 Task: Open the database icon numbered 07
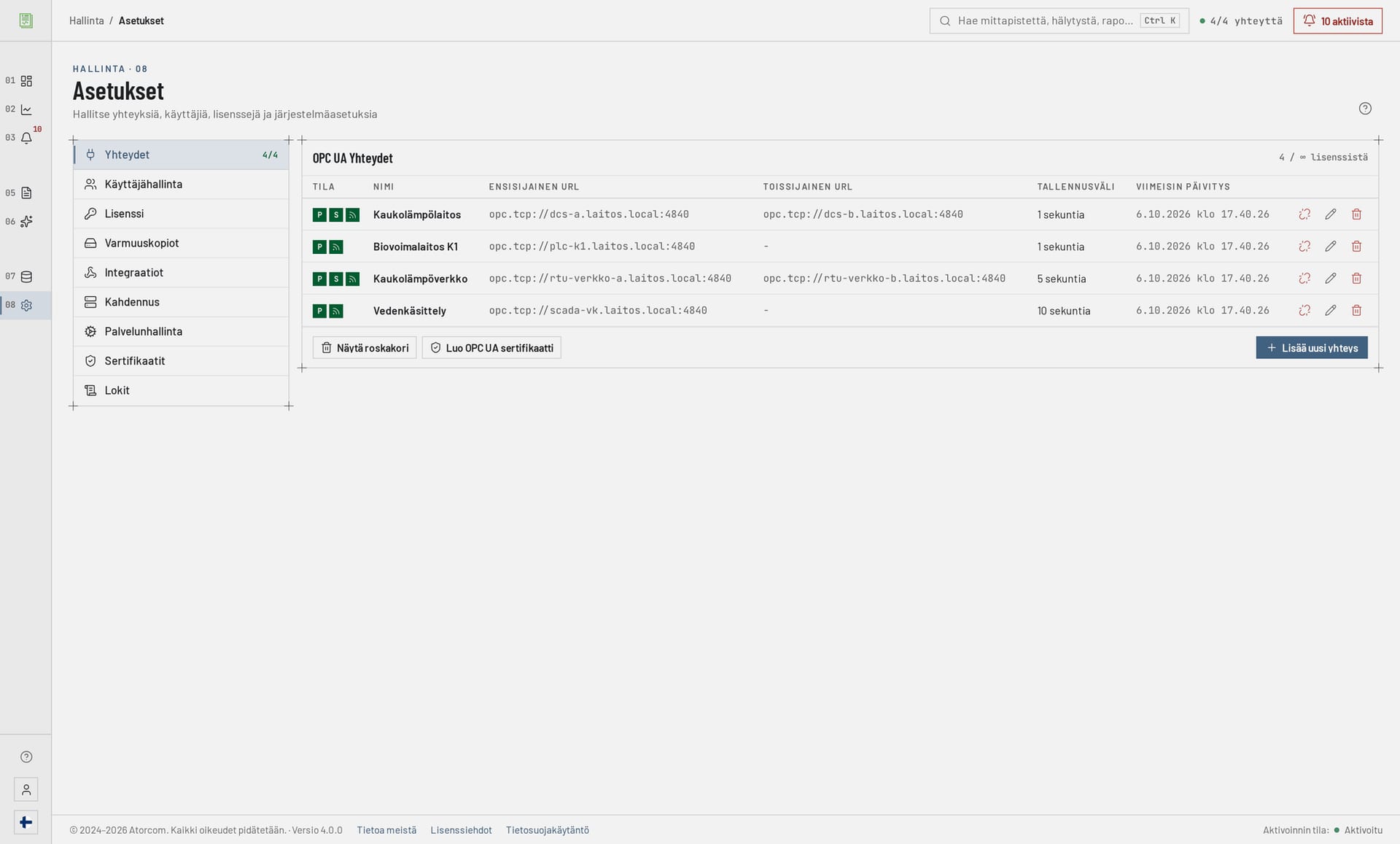26,277
